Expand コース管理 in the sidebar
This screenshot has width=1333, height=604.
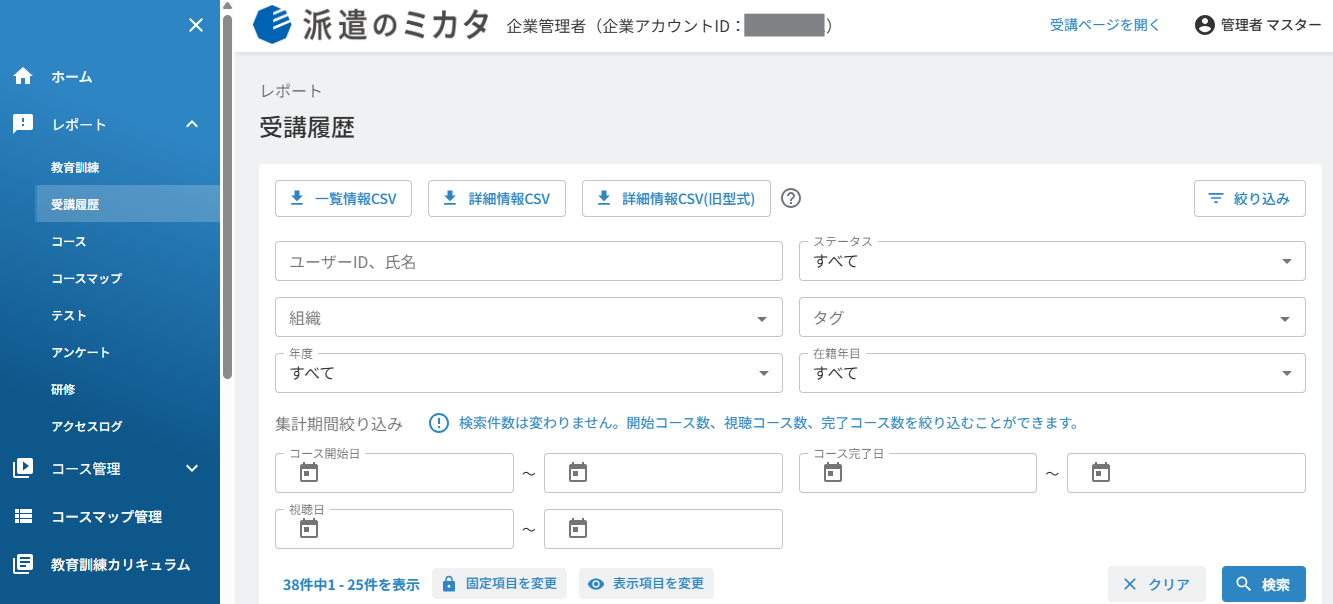(x=110, y=468)
